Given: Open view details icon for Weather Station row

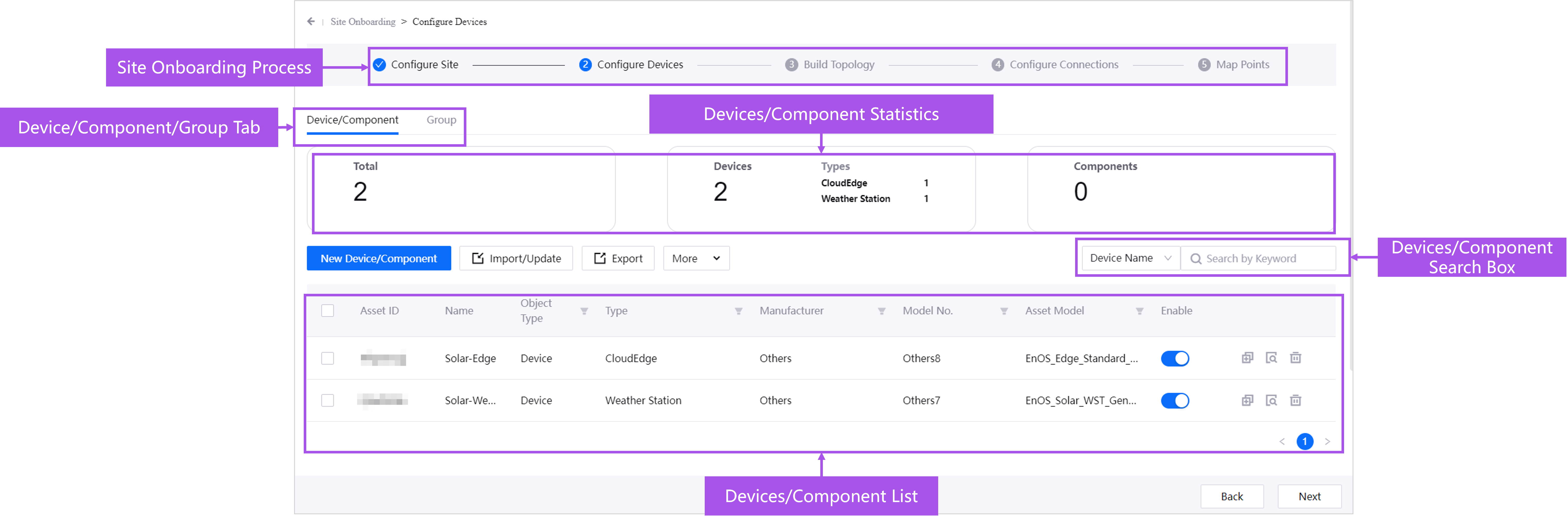Looking at the screenshot, I should coord(1271,400).
